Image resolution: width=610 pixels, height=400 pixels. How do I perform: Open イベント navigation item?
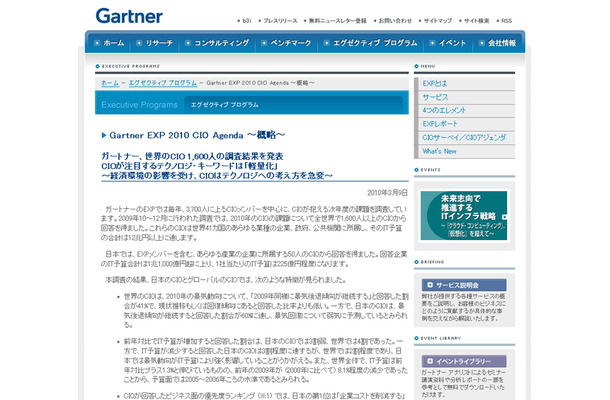pyautogui.click(x=452, y=43)
